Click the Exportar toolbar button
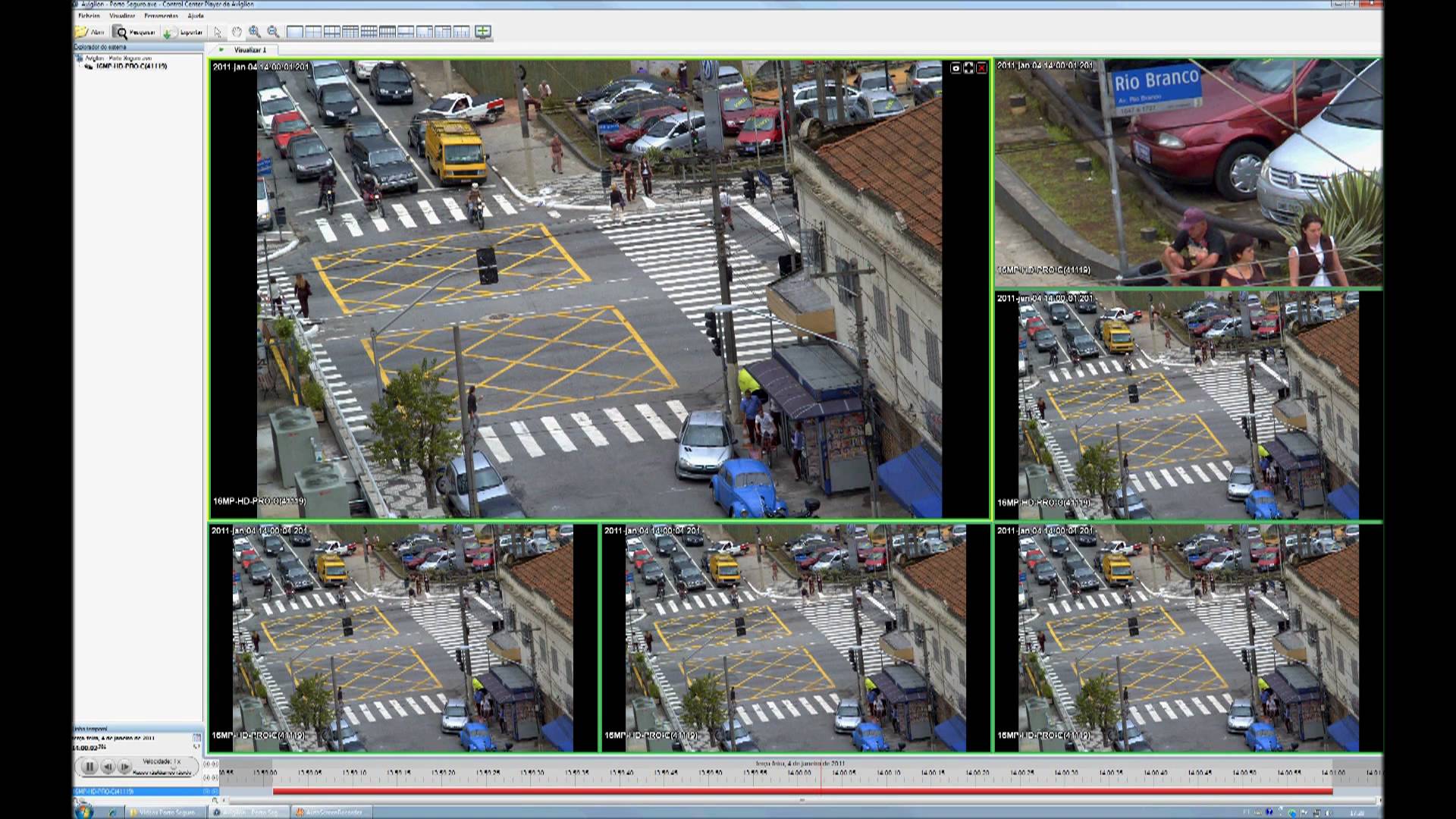Viewport: 1456px width, 819px height. pyautogui.click(x=183, y=32)
